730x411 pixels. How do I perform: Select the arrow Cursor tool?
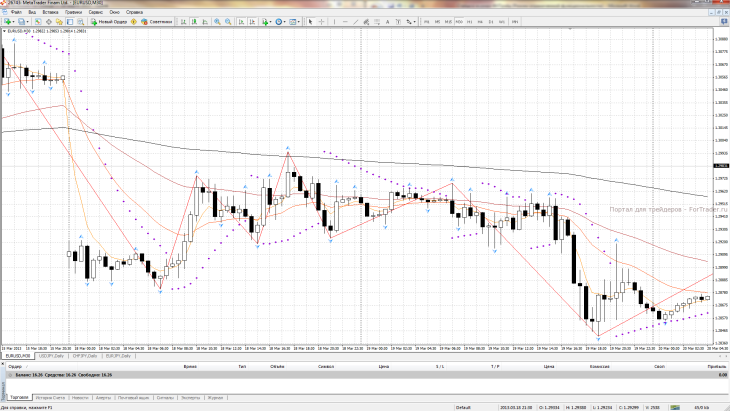(x=310, y=21)
